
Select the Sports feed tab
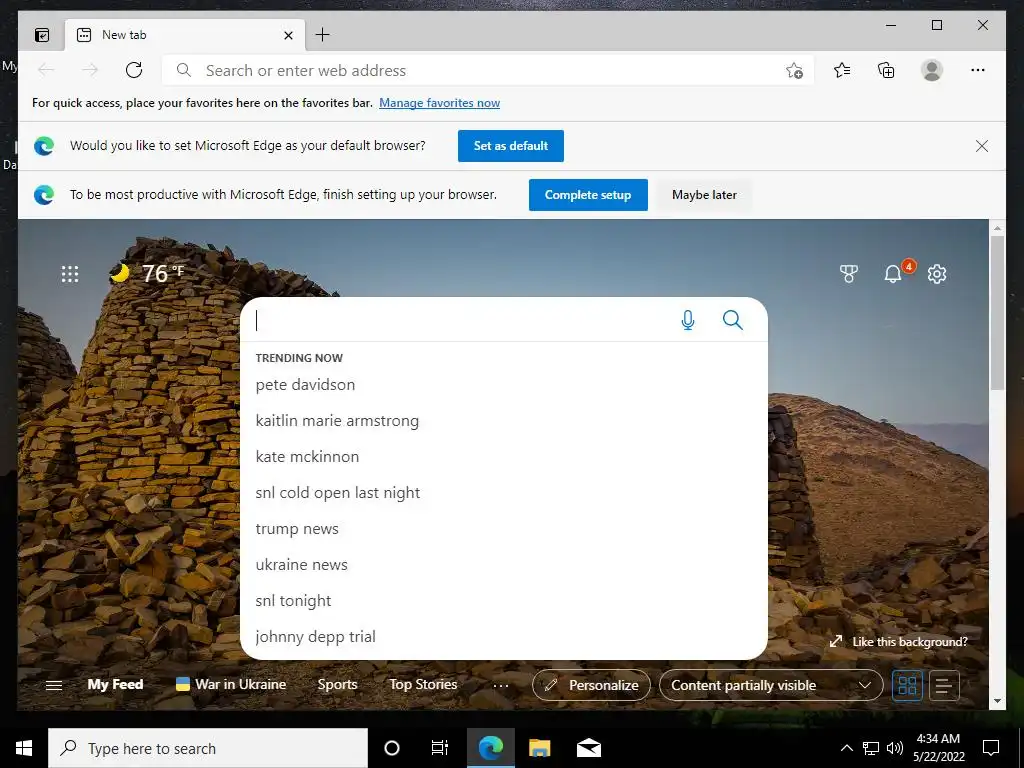(x=337, y=684)
